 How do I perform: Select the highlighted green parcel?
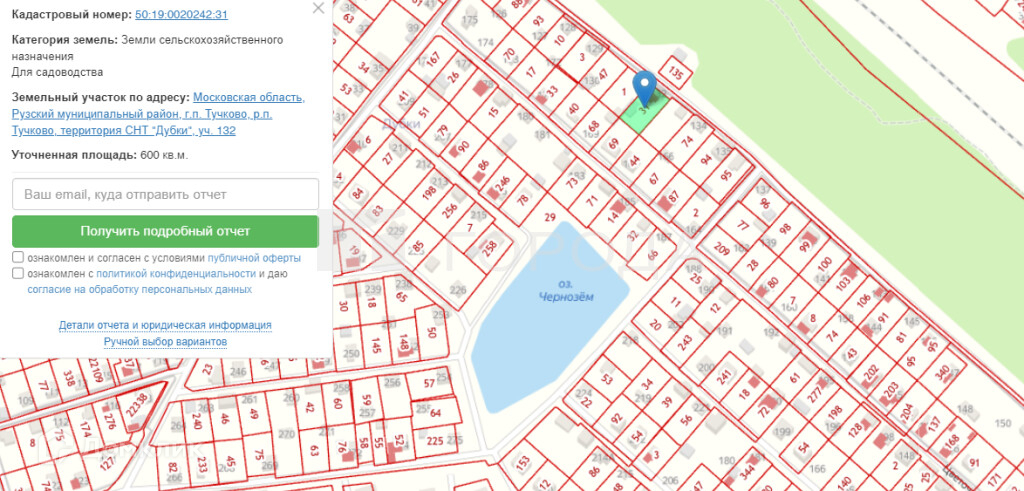(x=645, y=112)
